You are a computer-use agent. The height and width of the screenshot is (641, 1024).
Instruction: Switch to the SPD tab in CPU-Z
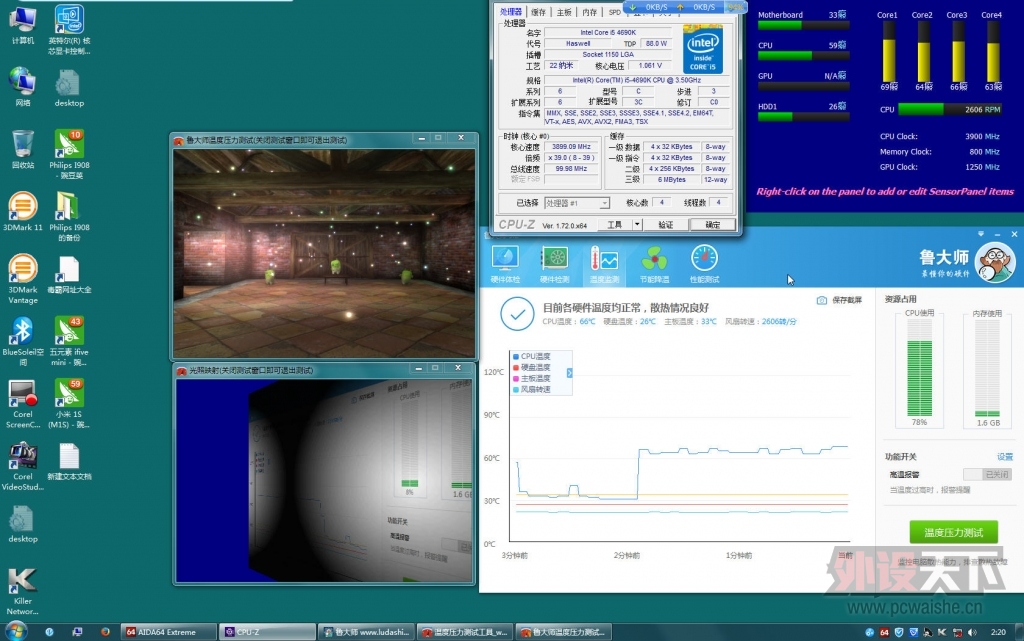tap(615, 12)
